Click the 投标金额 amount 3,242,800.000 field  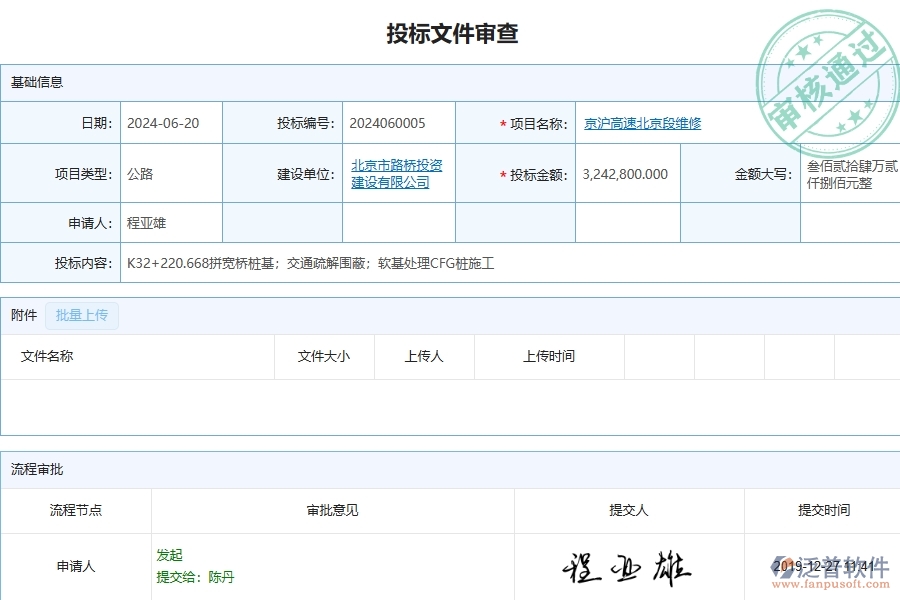626,173
